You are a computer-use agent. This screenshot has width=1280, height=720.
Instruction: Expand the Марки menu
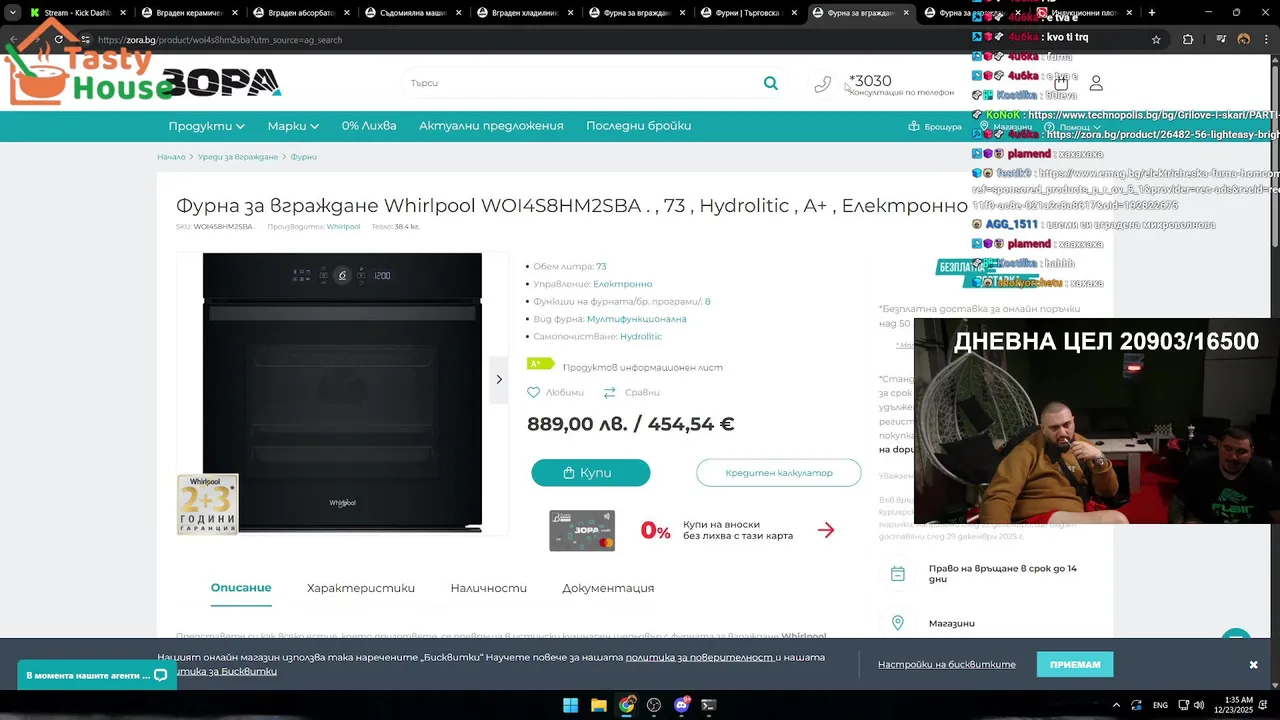(293, 126)
